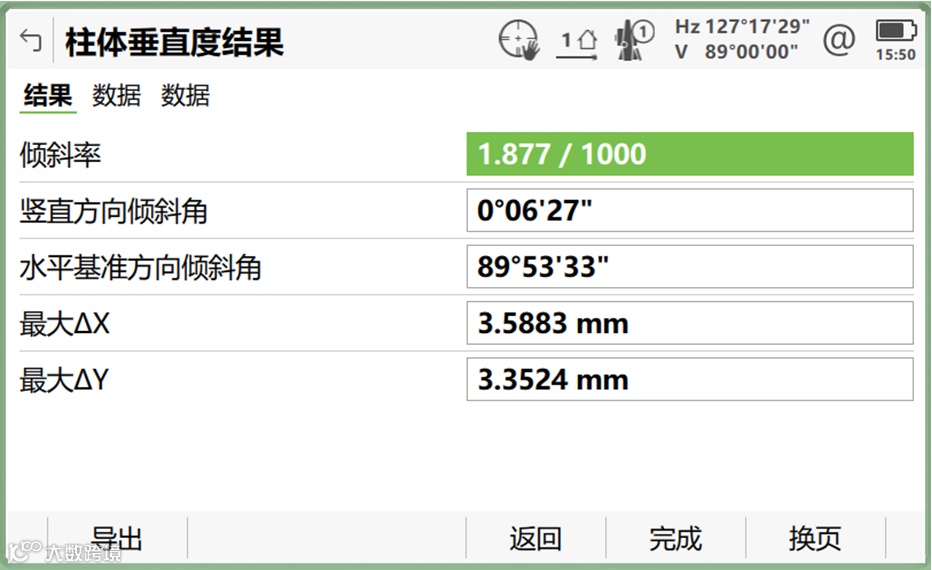Select the 89°53'33" horizontal tilt angle field
The height and width of the screenshot is (570, 932).
click(689, 267)
